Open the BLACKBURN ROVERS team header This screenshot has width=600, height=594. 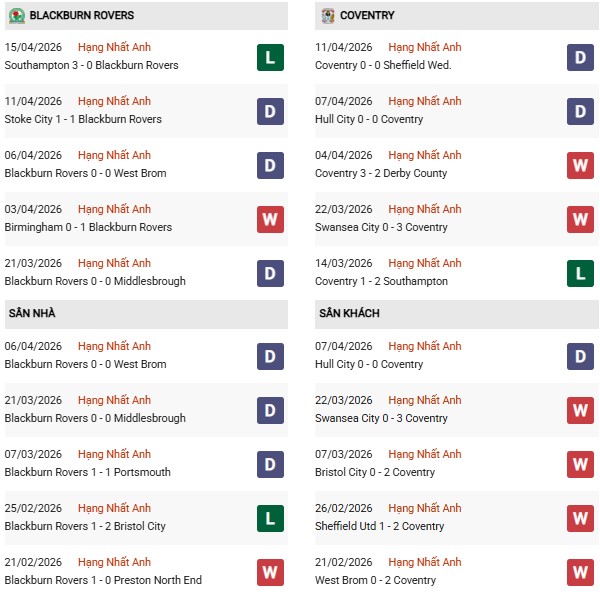(82, 16)
